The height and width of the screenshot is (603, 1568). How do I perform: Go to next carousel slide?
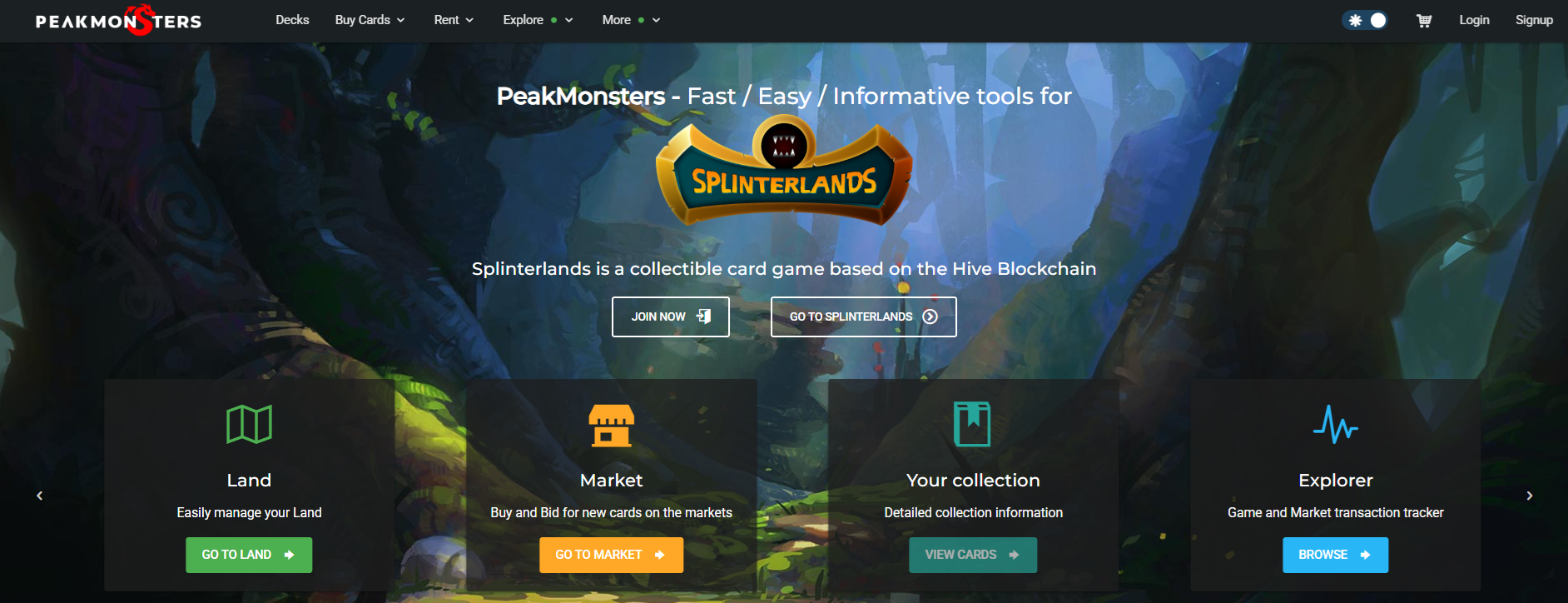pyautogui.click(x=1529, y=496)
